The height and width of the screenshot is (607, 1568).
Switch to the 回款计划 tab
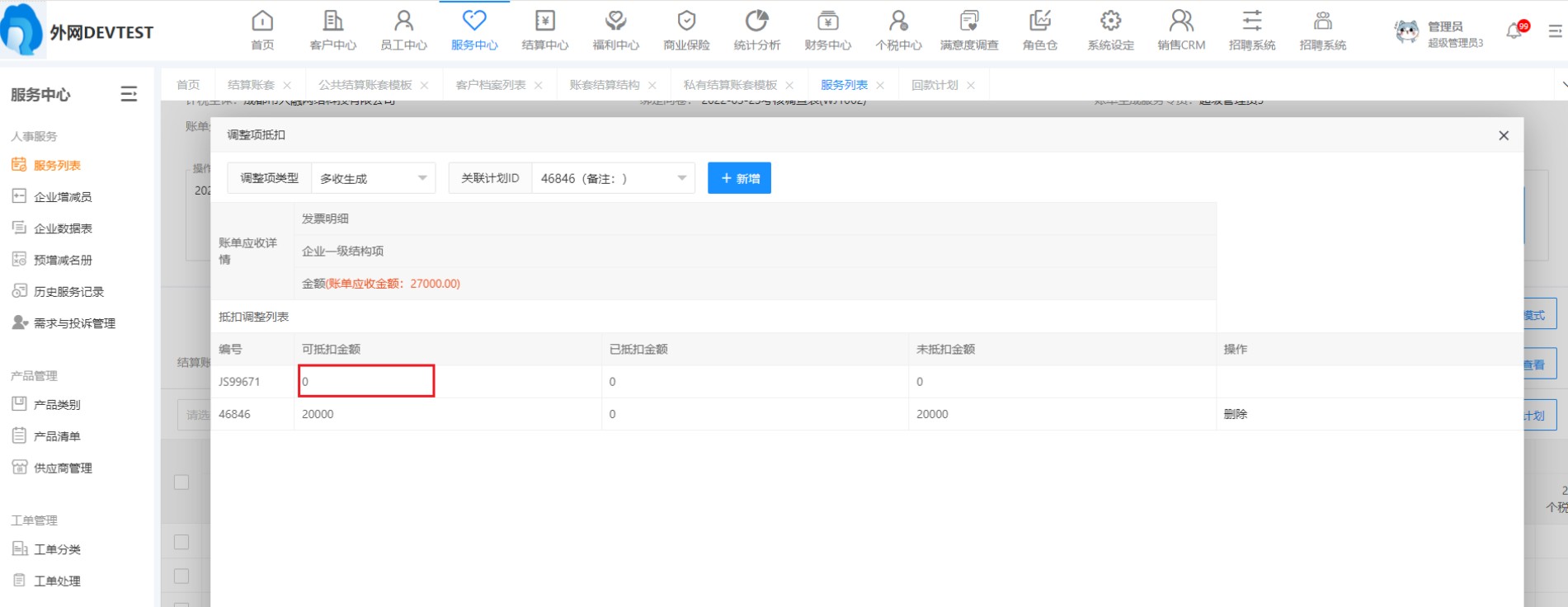[x=935, y=85]
